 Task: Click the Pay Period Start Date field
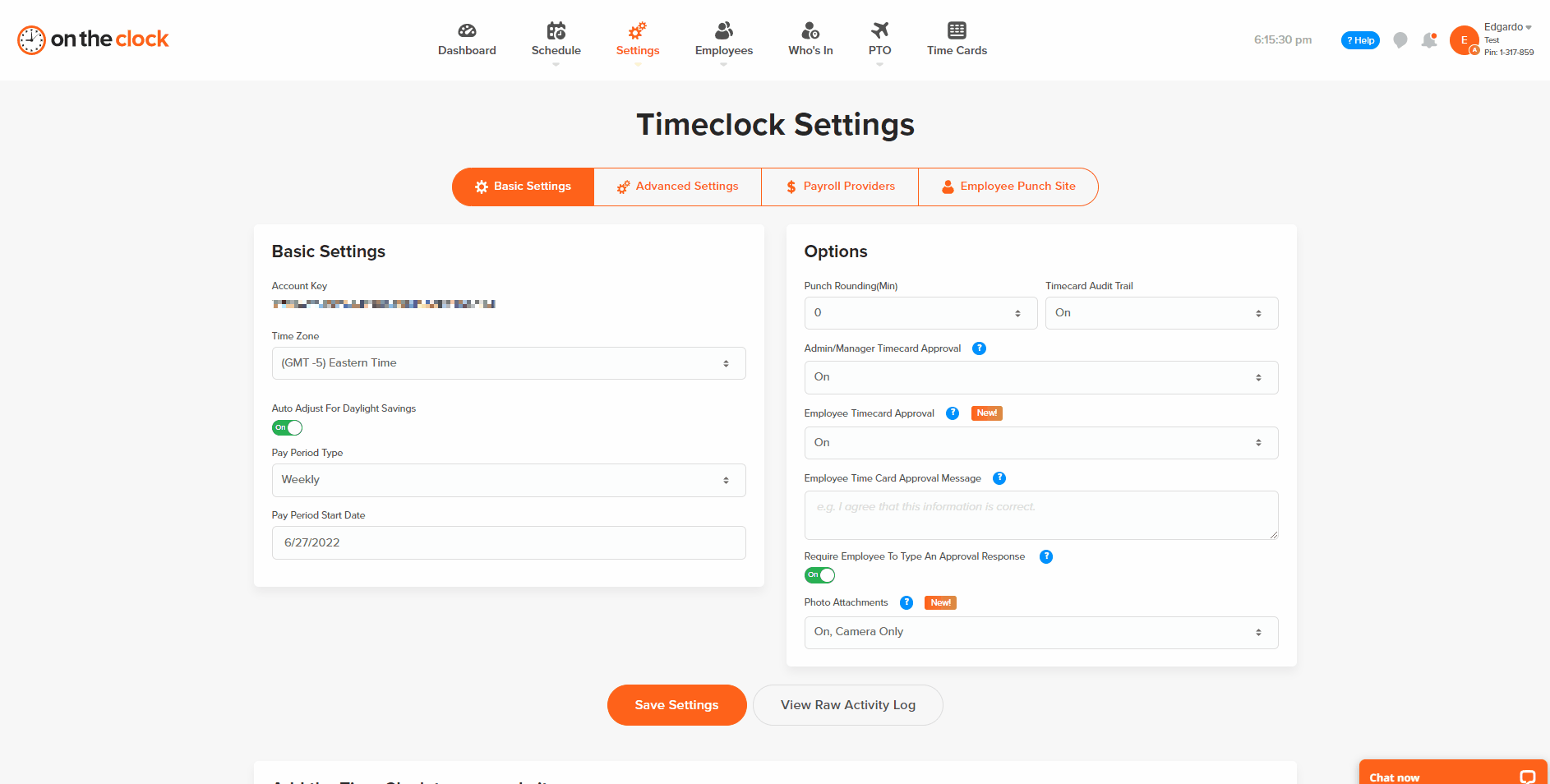pos(508,542)
